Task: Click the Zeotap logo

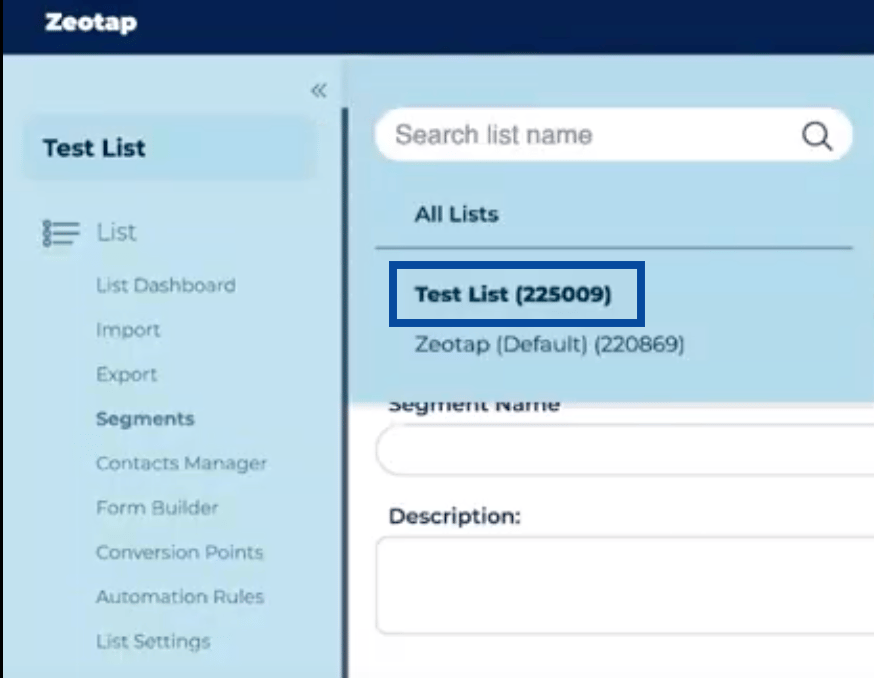Action: (91, 22)
